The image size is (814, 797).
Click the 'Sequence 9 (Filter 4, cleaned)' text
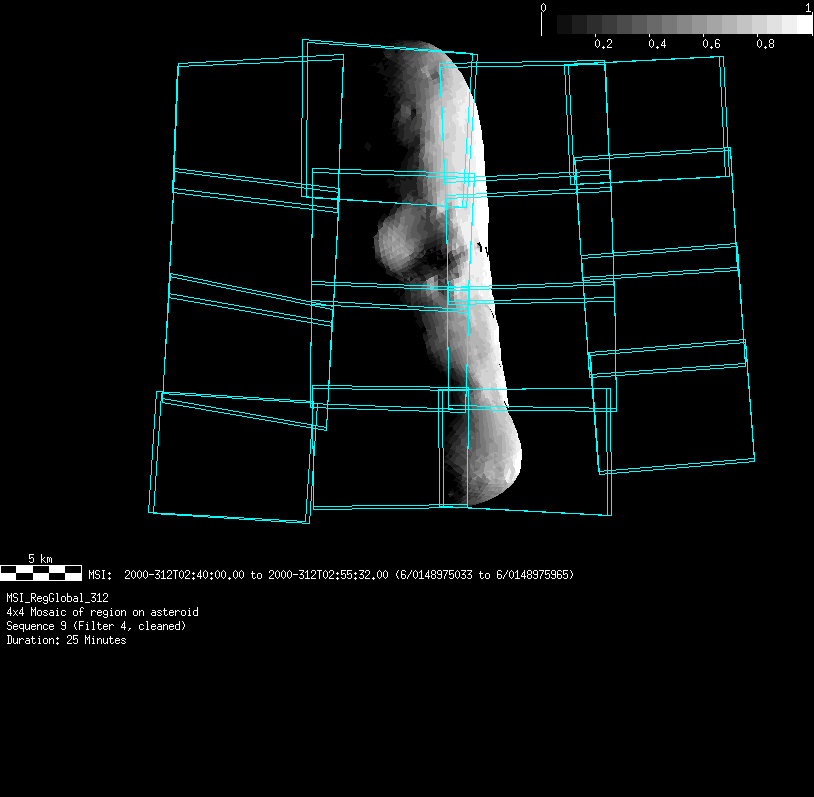coord(96,626)
